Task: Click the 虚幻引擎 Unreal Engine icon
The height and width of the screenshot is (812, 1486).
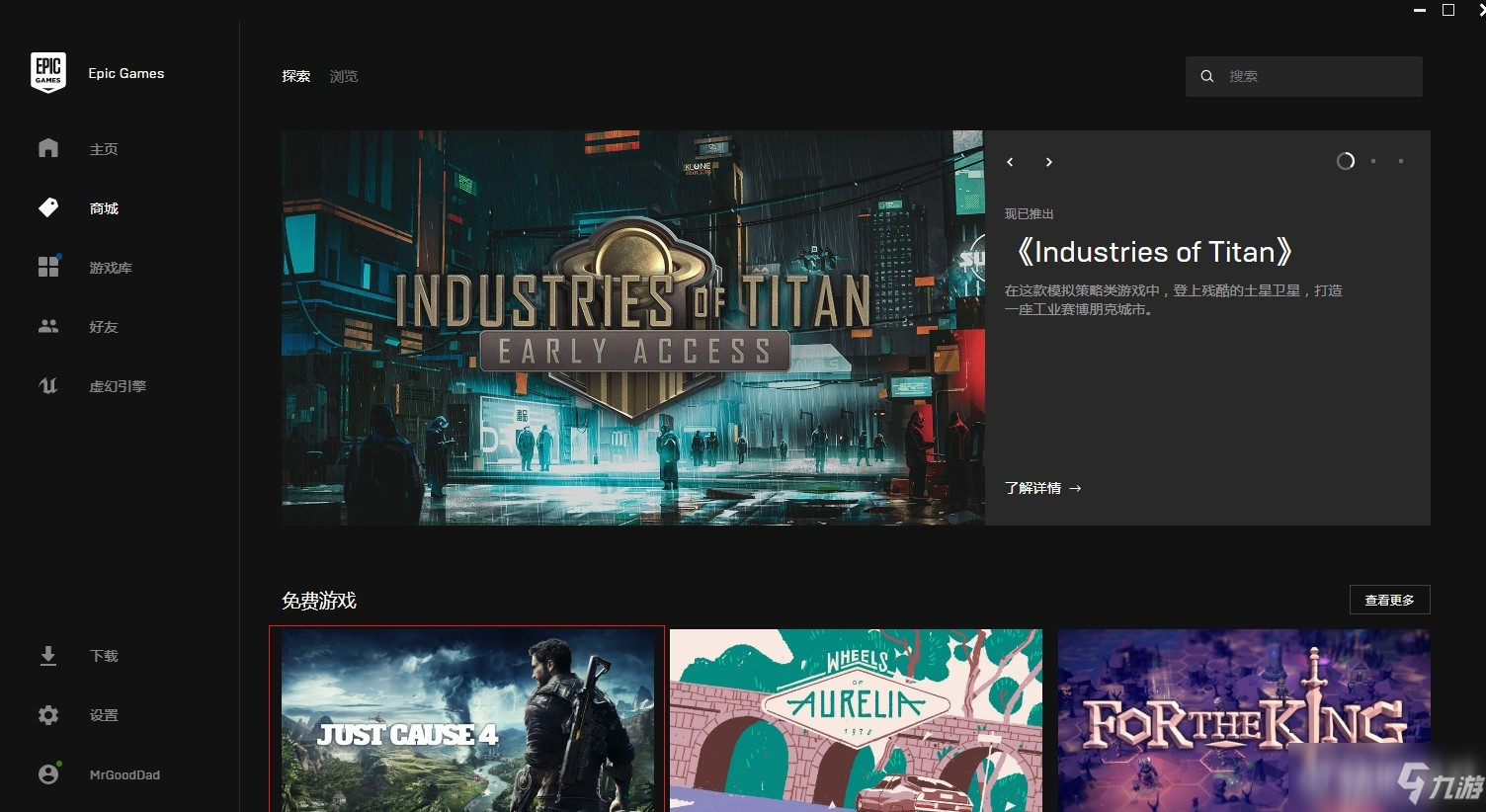Action: [x=48, y=385]
